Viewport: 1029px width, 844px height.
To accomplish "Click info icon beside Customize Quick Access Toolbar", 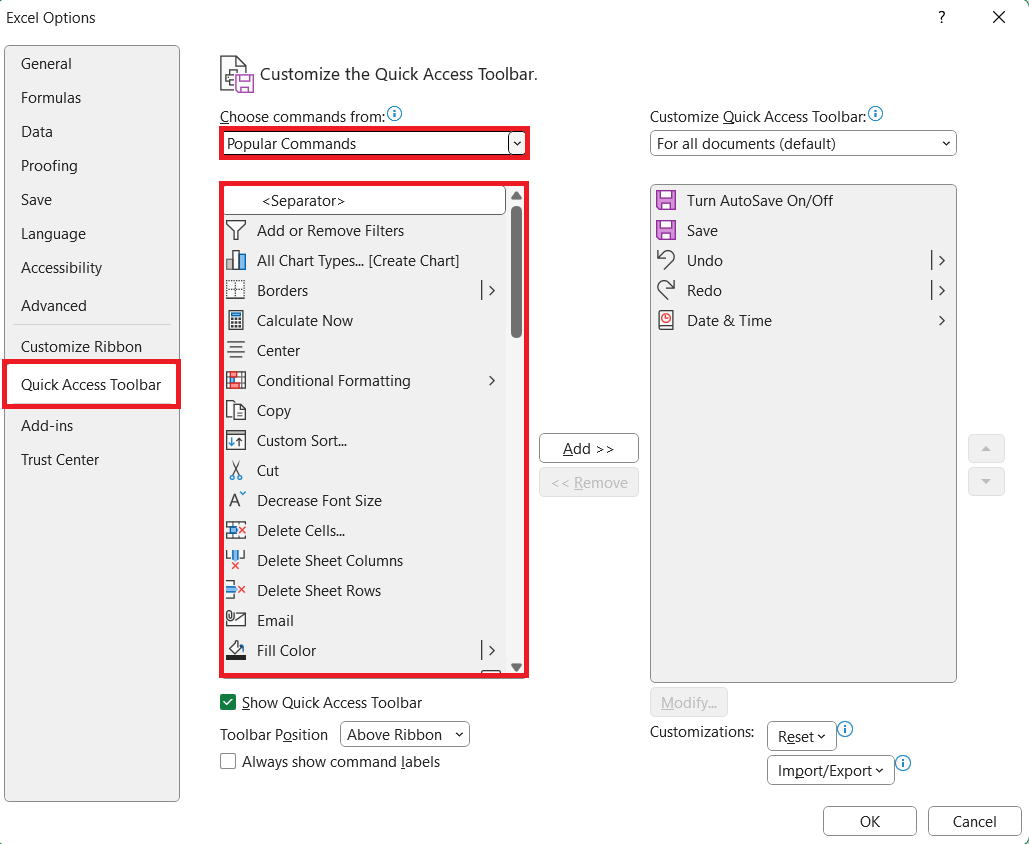I will pyautogui.click(x=875, y=114).
